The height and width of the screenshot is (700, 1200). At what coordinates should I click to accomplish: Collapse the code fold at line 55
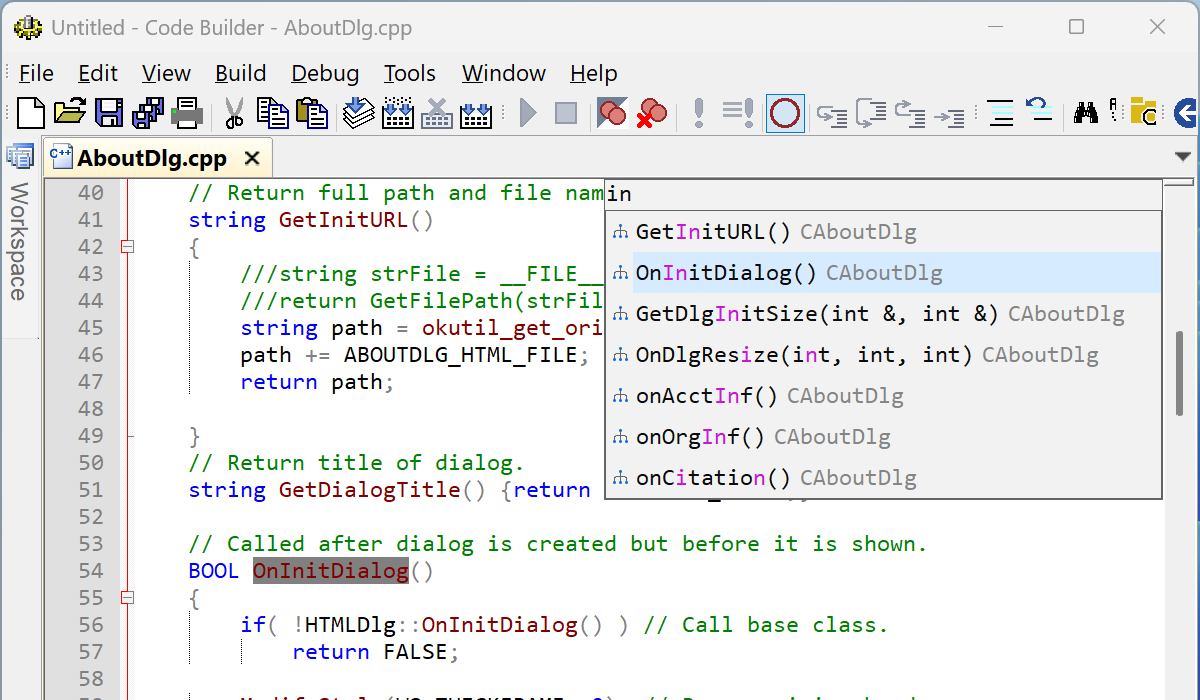click(x=127, y=598)
